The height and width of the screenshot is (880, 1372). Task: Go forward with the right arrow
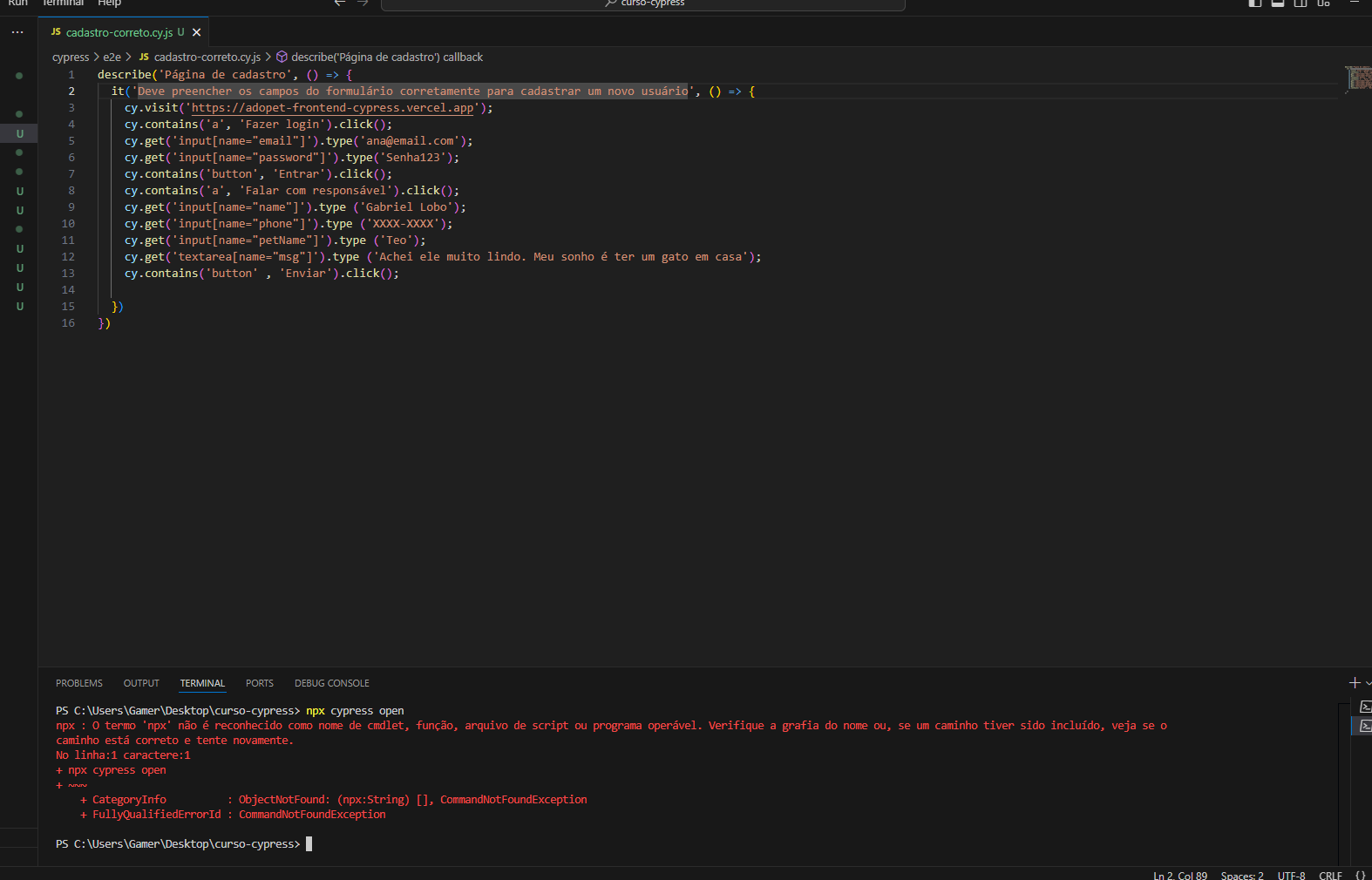(x=363, y=3)
